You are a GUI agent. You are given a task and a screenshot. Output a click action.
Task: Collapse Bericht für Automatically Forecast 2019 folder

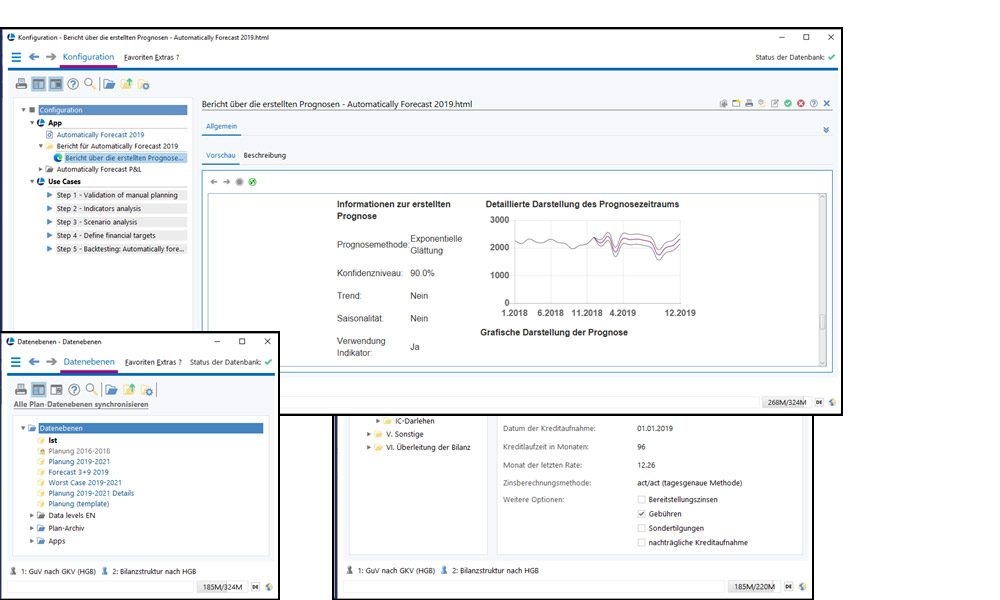tap(41, 146)
